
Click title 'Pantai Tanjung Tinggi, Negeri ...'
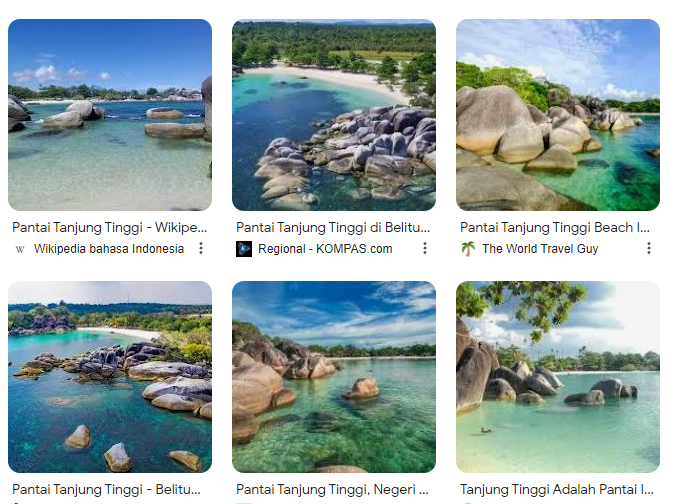332,489
